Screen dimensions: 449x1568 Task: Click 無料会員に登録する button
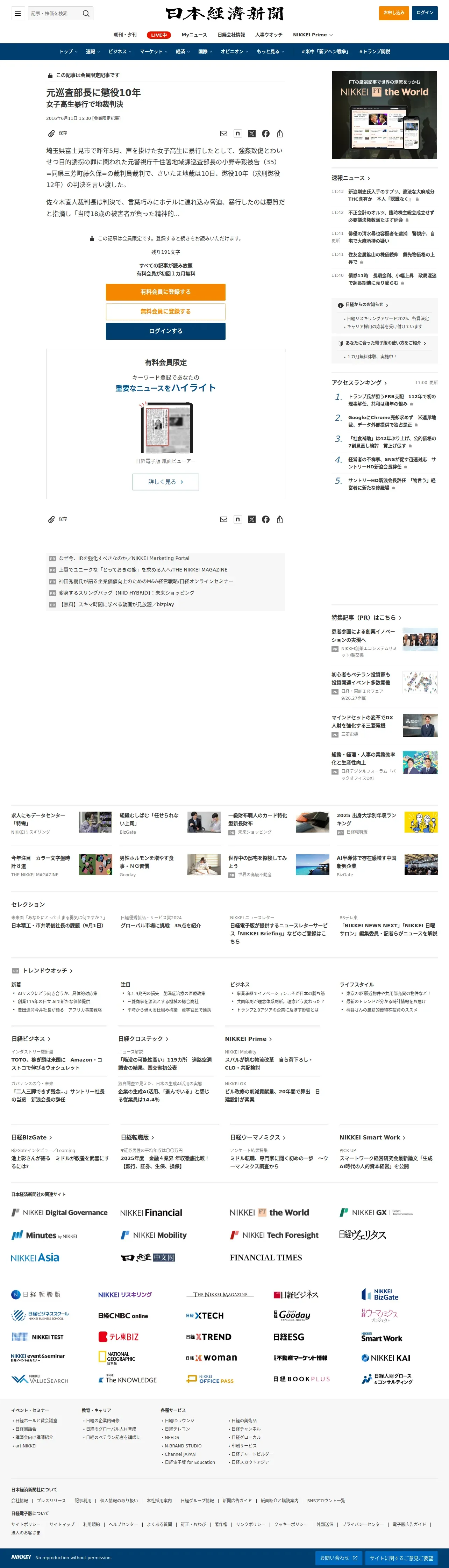166,311
